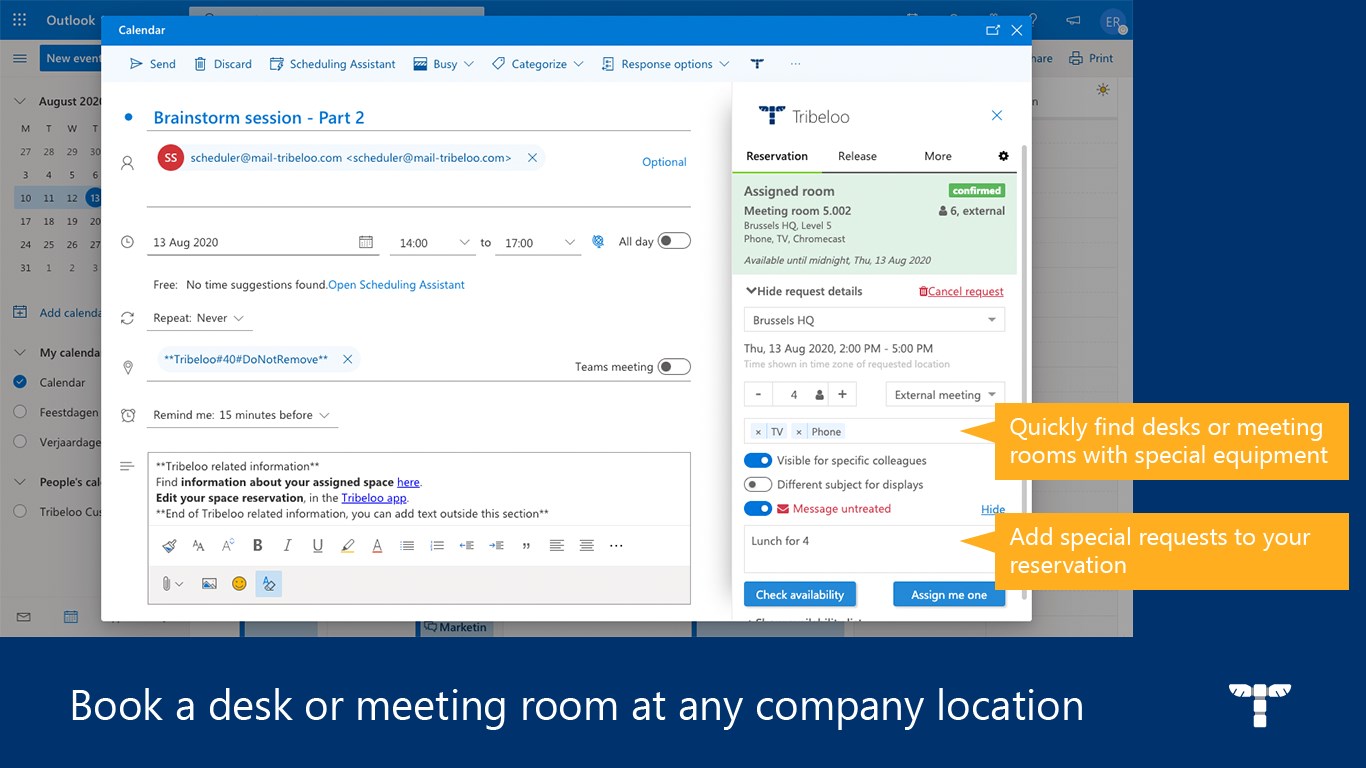Screen dimensions: 1366x768
Task: Open the 17:00 end time dropdown
Action: point(538,243)
